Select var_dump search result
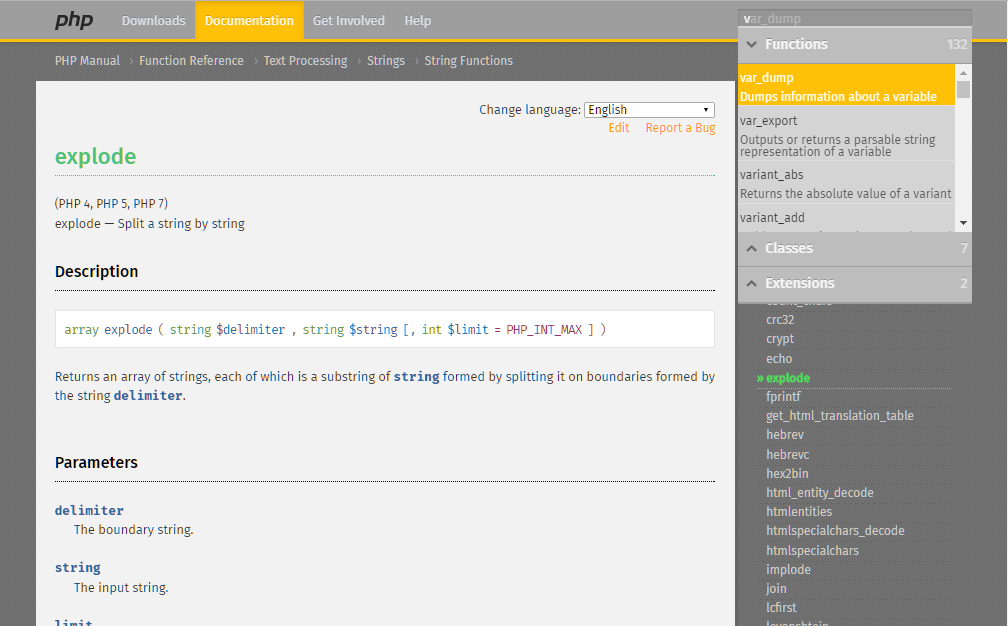 coord(847,85)
